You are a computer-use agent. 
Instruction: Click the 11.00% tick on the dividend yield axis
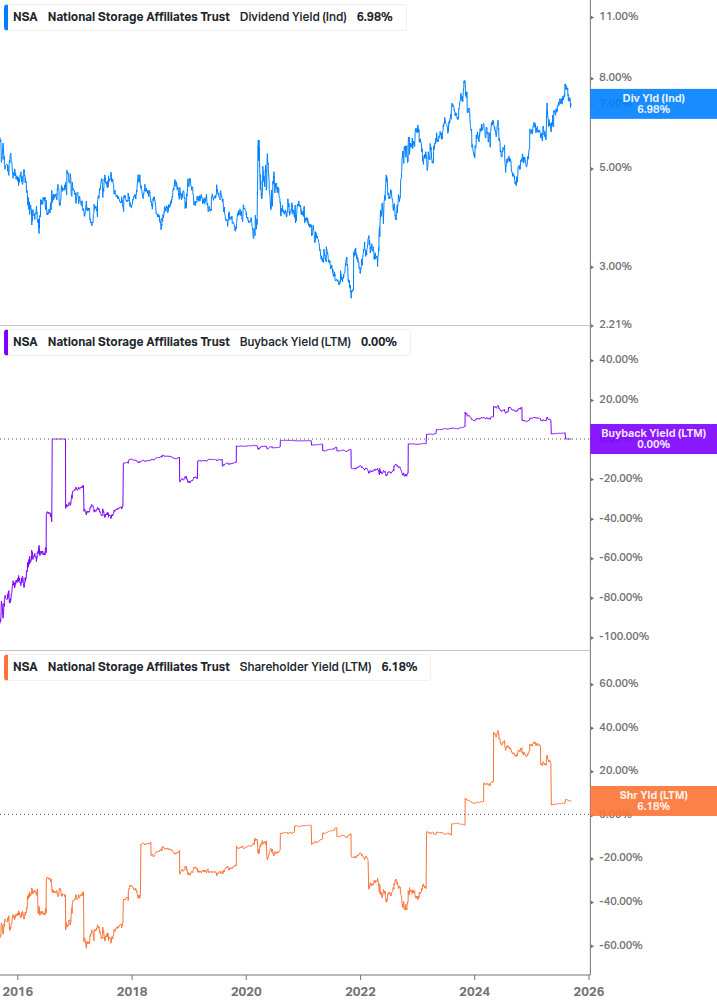pyautogui.click(x=618, y=16)
